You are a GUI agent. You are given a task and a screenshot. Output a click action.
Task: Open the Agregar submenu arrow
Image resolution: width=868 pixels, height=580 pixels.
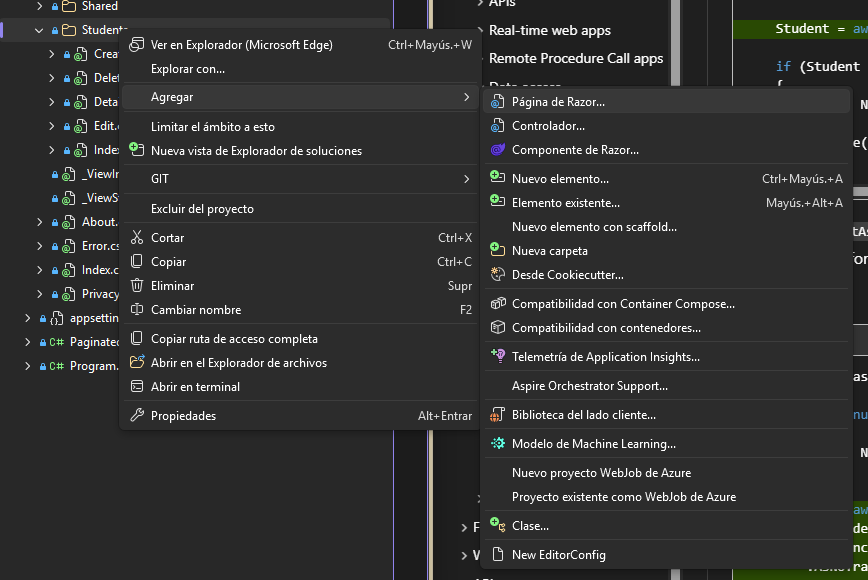pos(467,97)
